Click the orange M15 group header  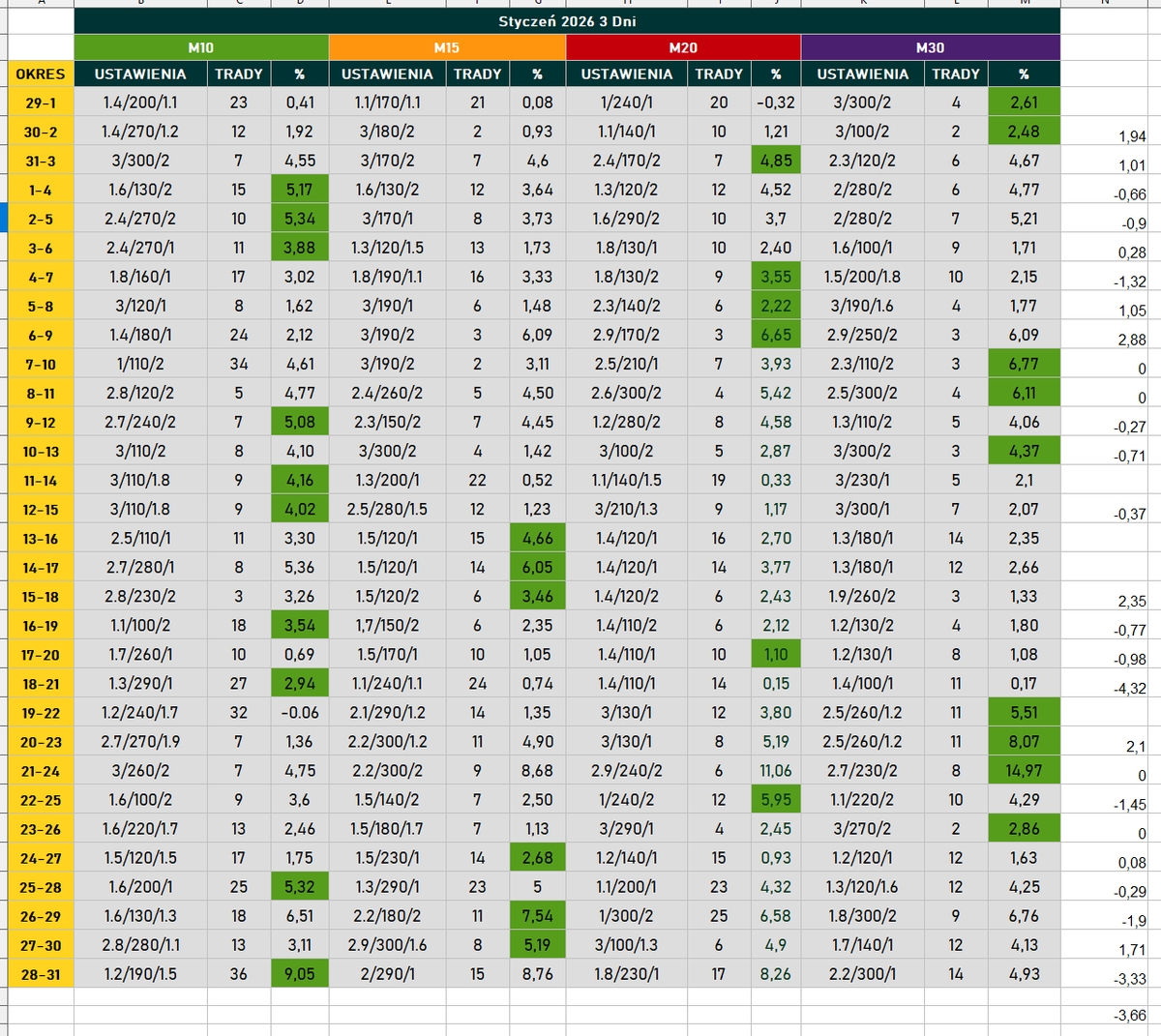point(447,47)
